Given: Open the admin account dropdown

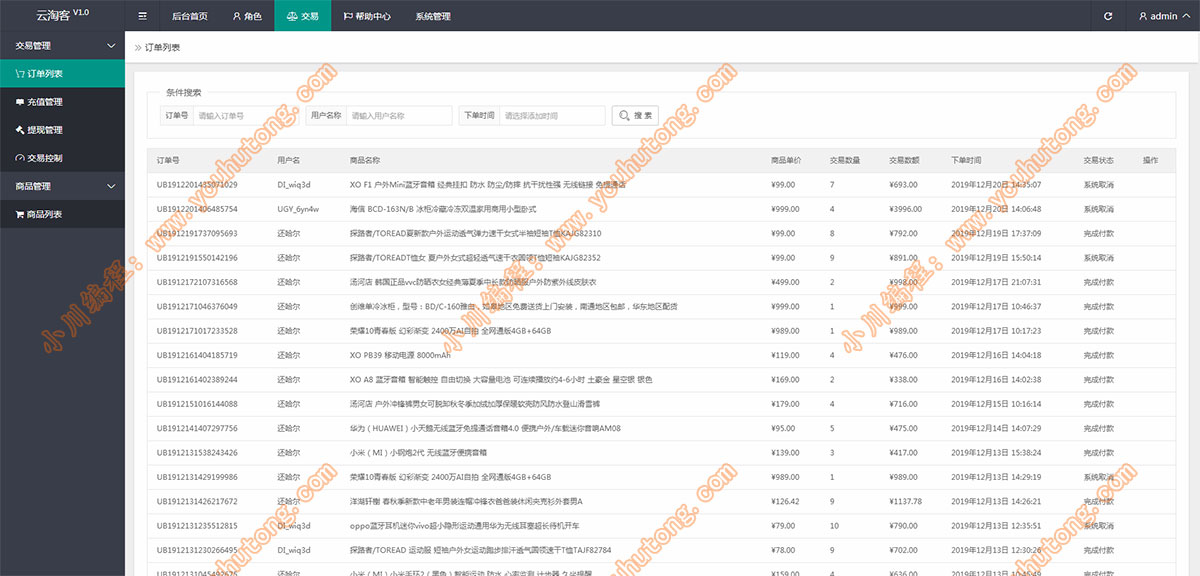Looking at the screenshot, I should pyautogui.click(x=1164, y=16).
